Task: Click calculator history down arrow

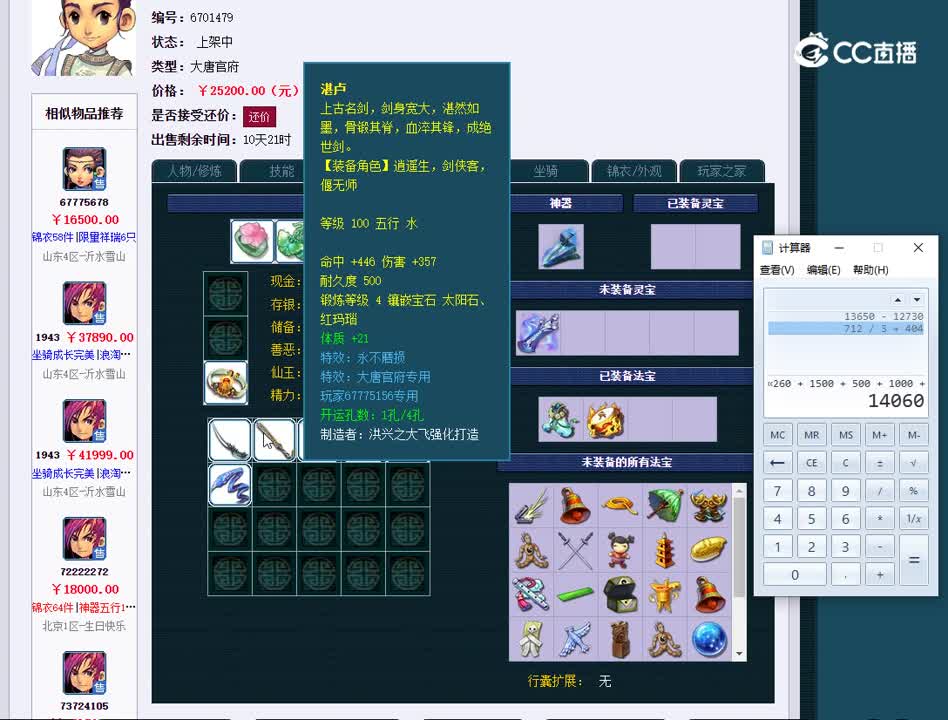Action: pyautogui.click(x=917, y=299)
